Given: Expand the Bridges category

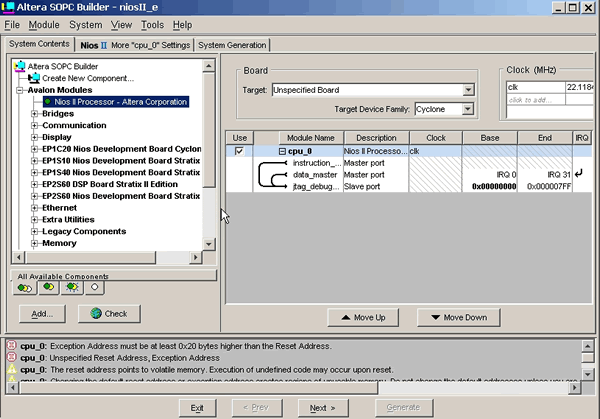Looking at the screenshot, I should tap(34, 114).
